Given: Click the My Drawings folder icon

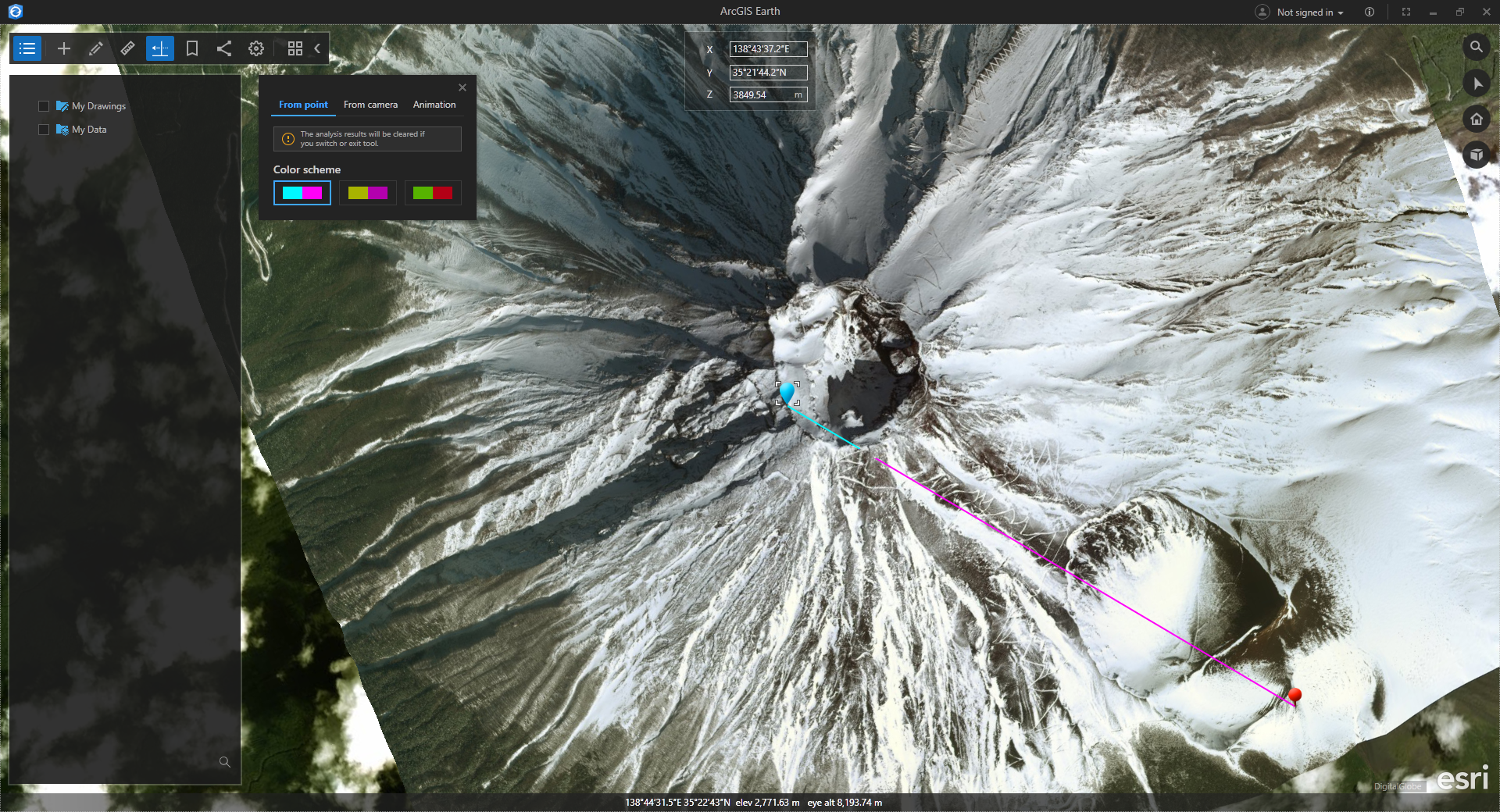Looking at the screenshot, I should point(62,106).
